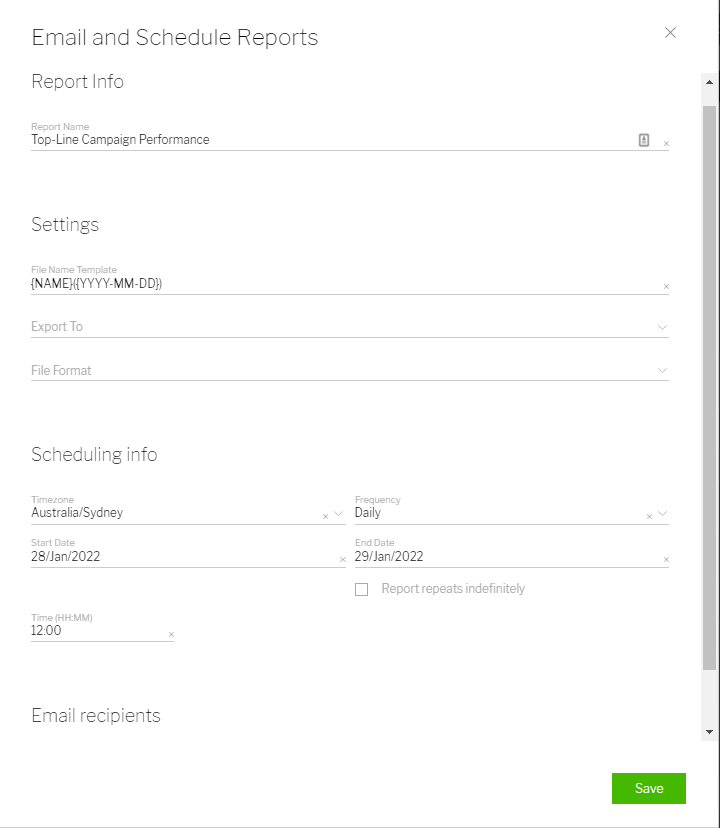Click the scrollbar down arrow
The width and height of the screenshot is (720, 828).
709,732
